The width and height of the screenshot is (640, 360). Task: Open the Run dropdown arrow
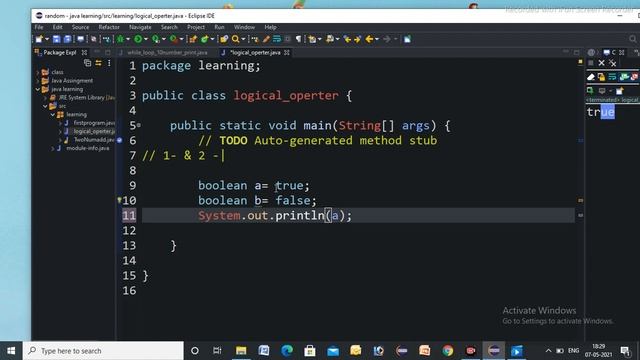(145, 39)
